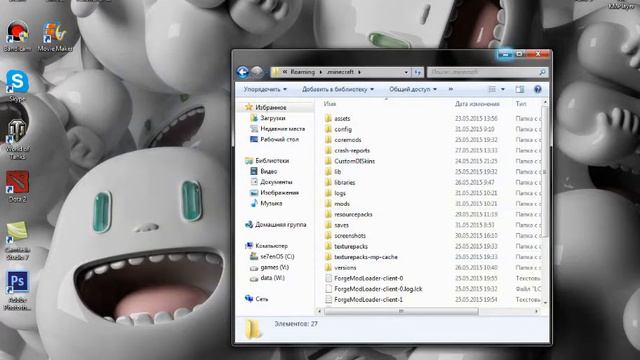Select the ForgeModLoader-client-1 file
Viewport: 640px width, 360px height.
click(x=368, y=299)
